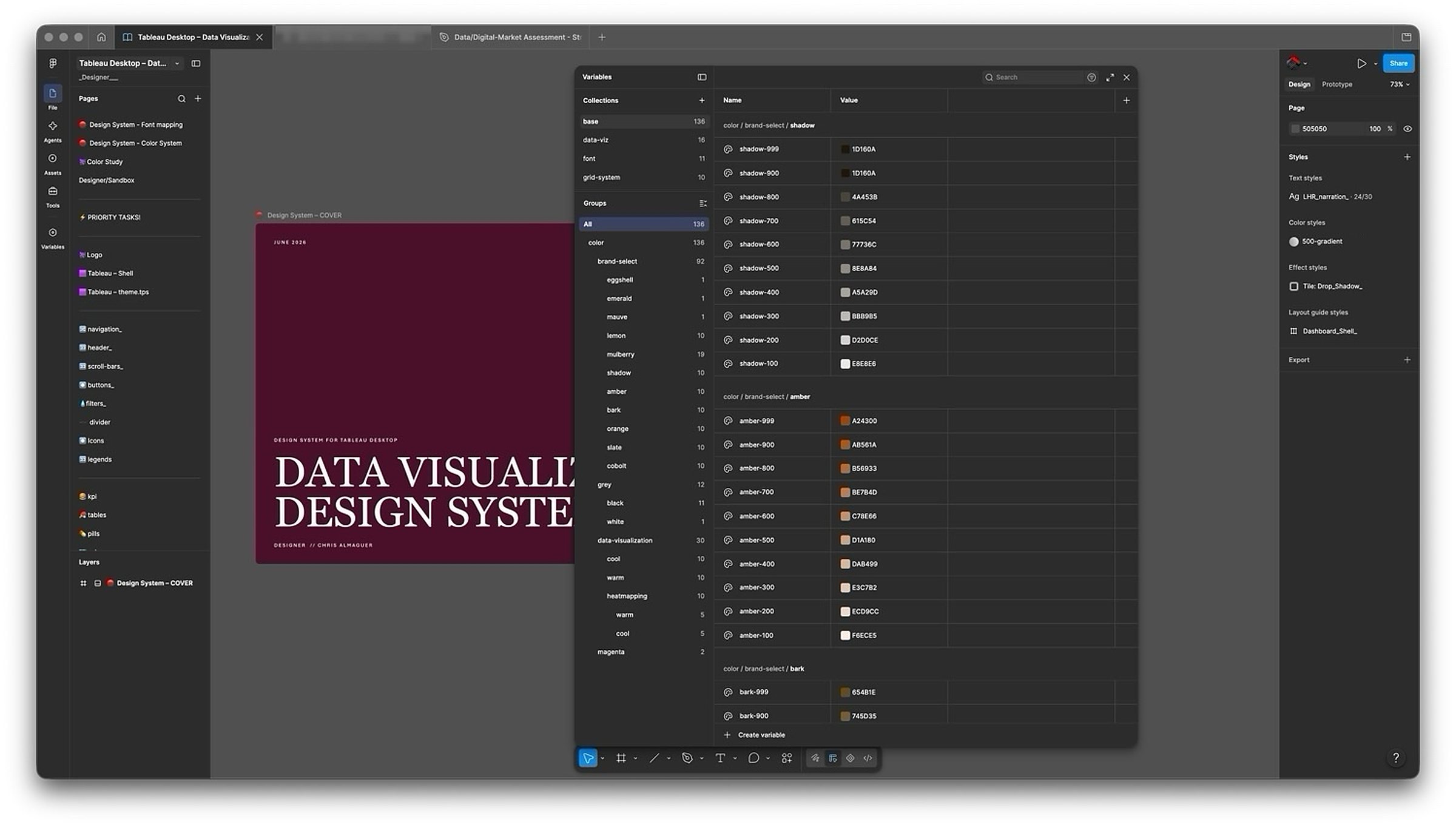
Task: Select the Text tool
Action: (x=720, y=758)
